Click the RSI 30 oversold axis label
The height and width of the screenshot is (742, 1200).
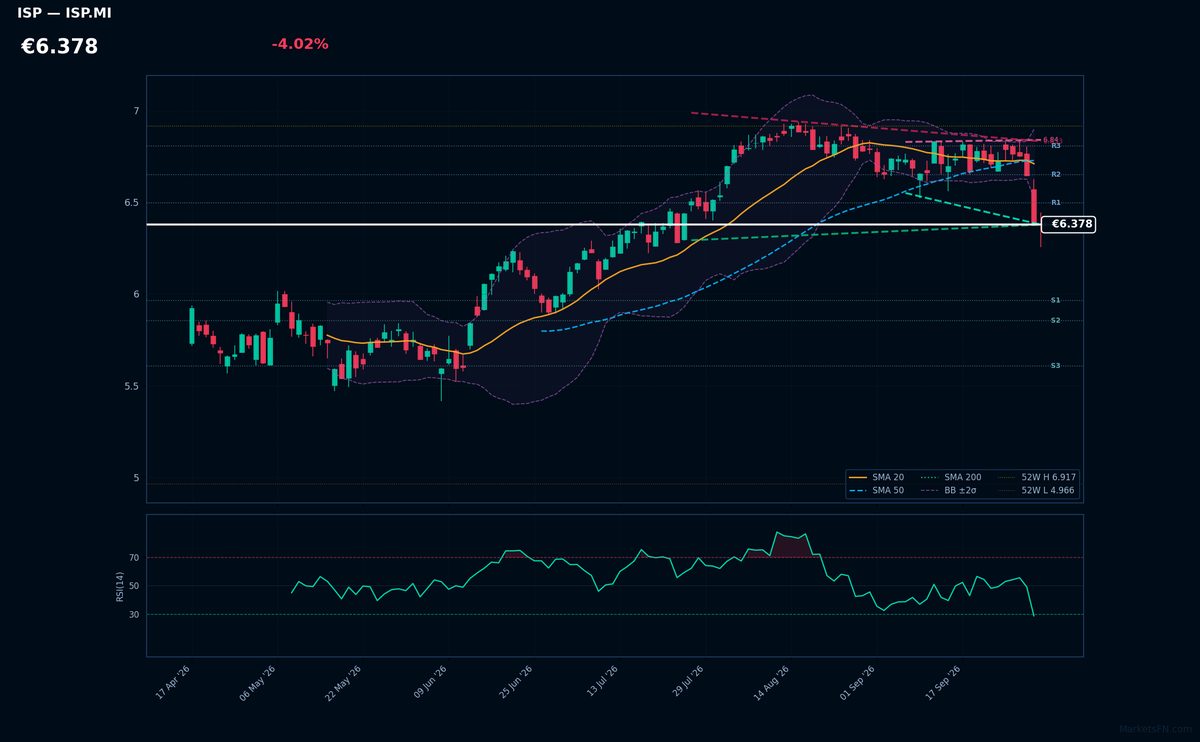coord(134,614)
